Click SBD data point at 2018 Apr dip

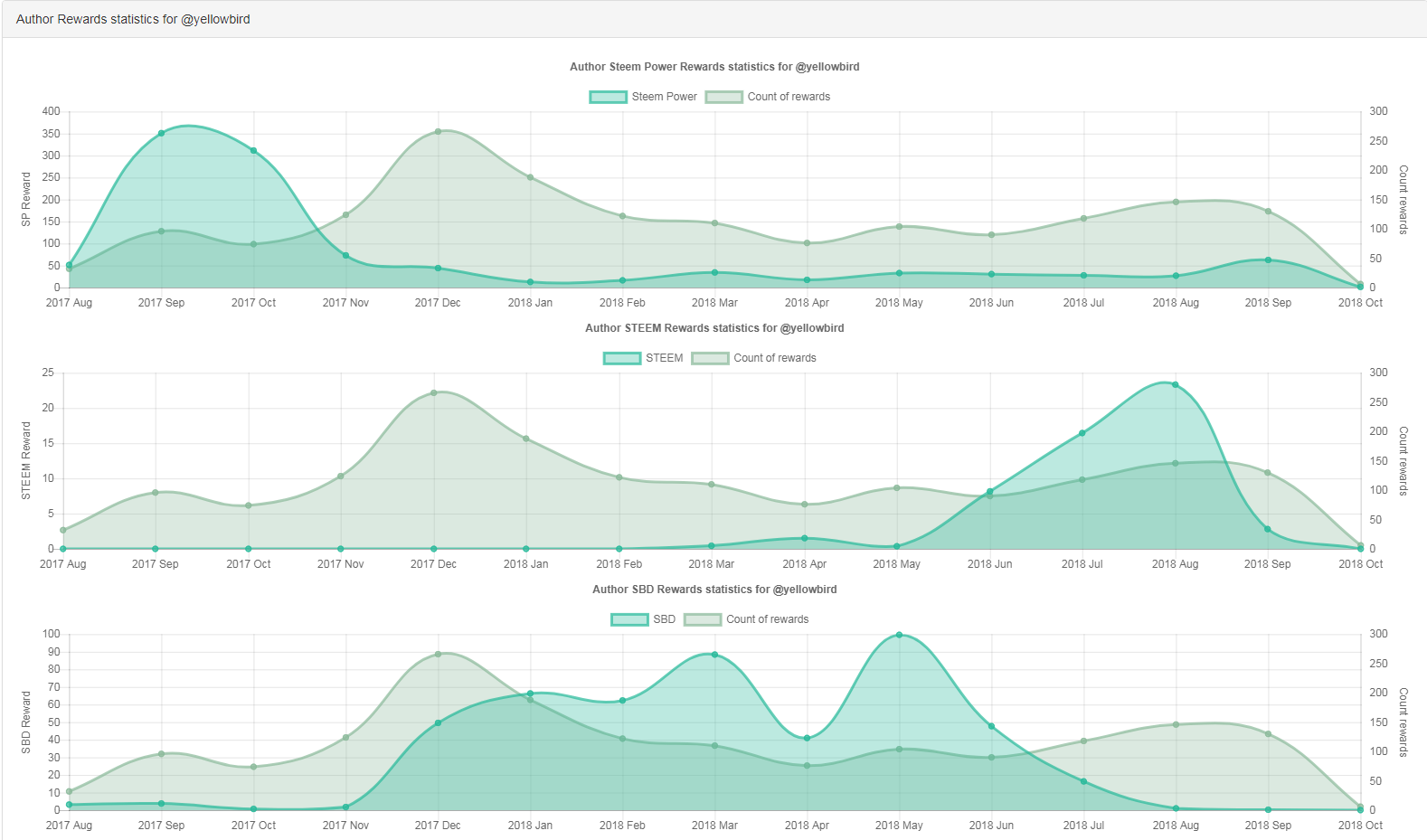[807, 738]
